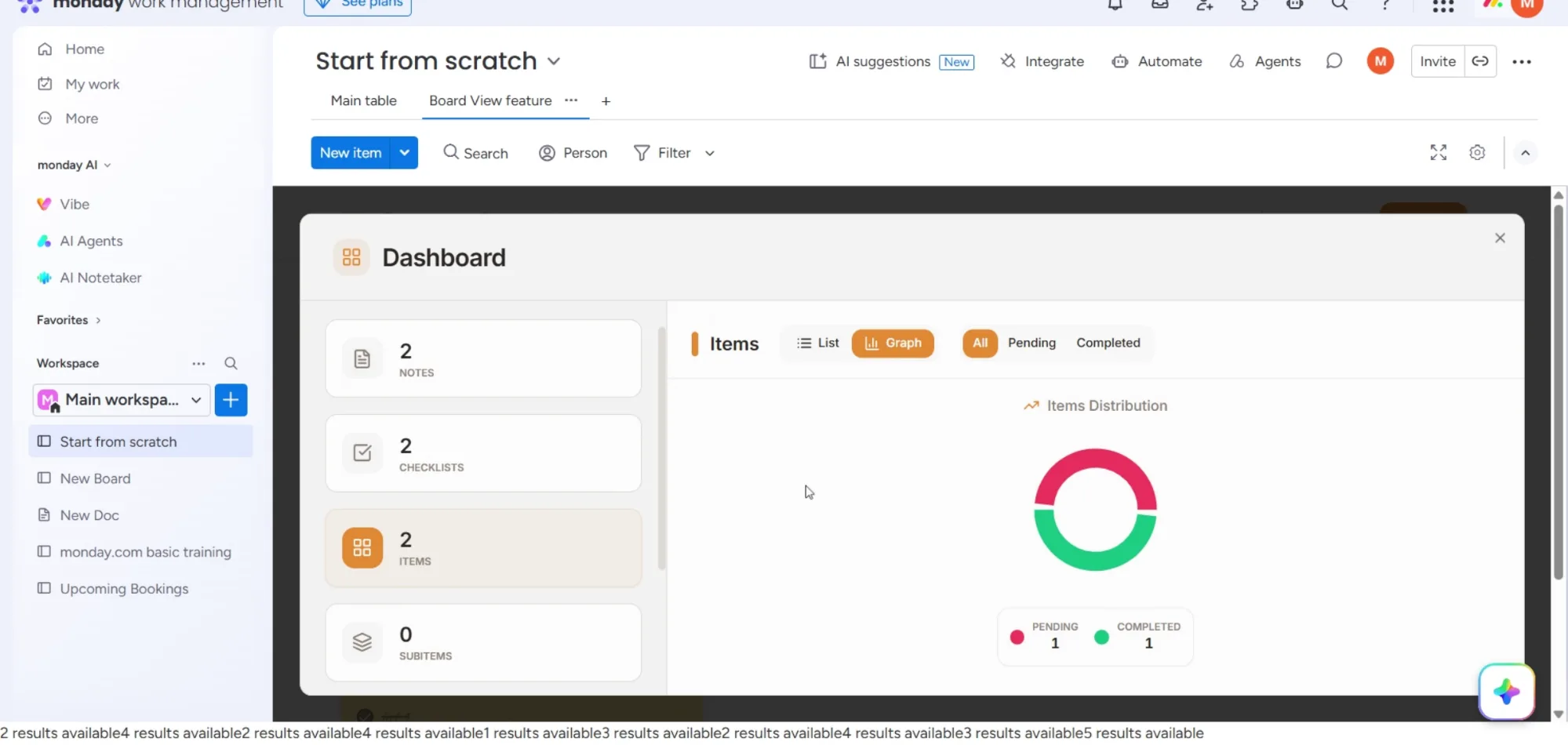The height and width of the screenshot is (745, 1568).
Task: Open the nine-dot apps grid menu
Action: [1443, 5]
